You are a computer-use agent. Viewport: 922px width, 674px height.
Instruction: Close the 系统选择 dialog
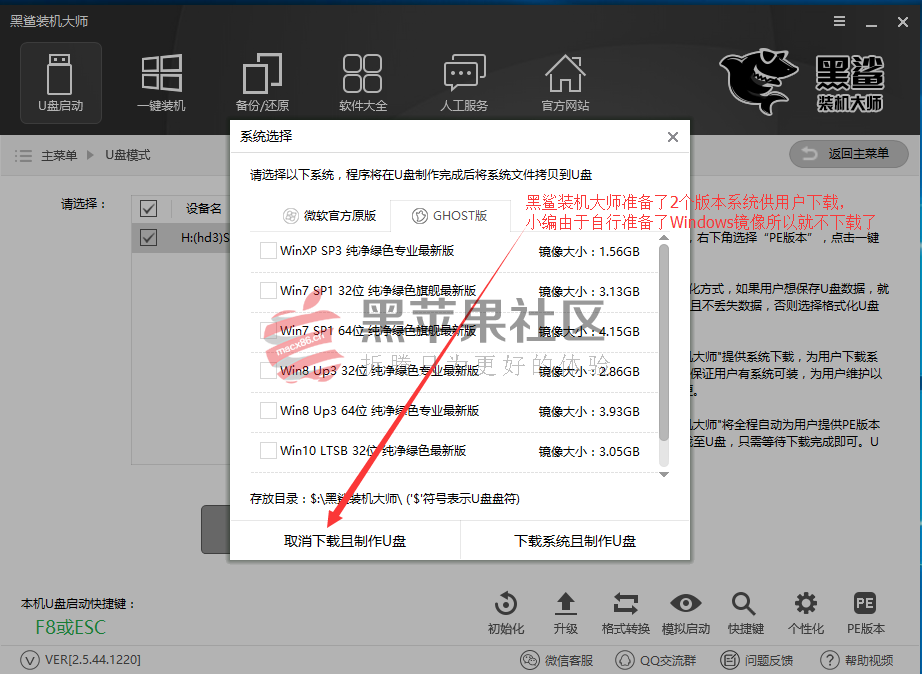673,137
